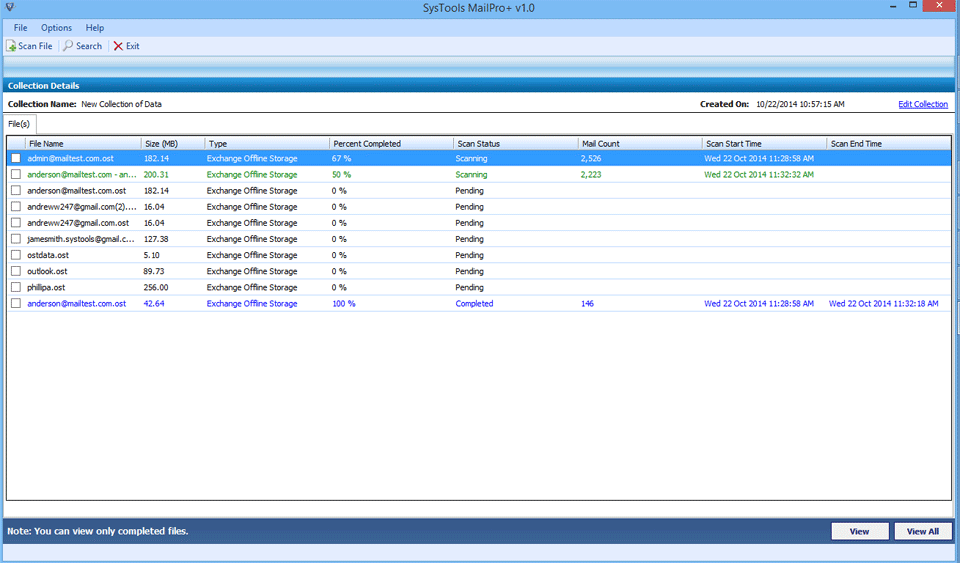
Task: Click the Completed status cell
Action: coord(474,304)
